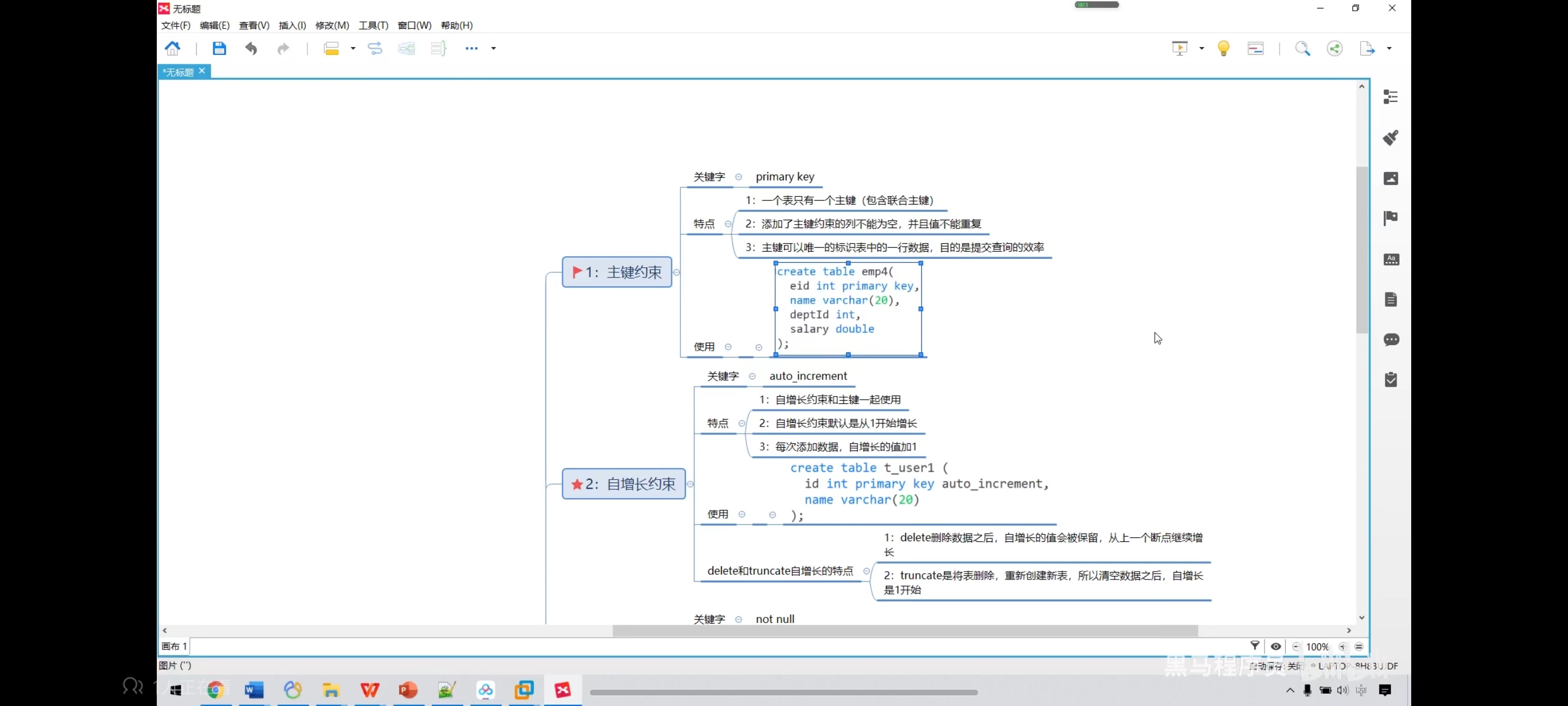Select the 1: 主键约束 topic
The width and height of the screenshot is (1568, 706).
617,272
